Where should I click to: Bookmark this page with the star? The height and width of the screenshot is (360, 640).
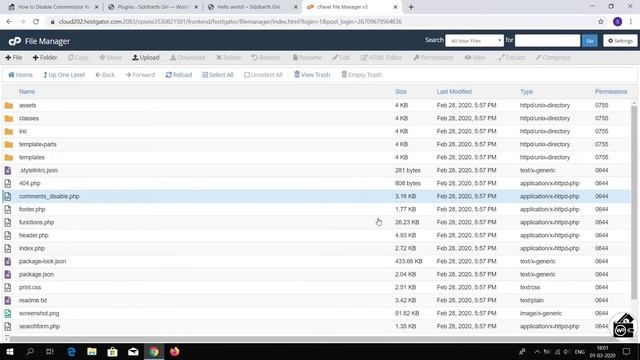pos(601,22)
